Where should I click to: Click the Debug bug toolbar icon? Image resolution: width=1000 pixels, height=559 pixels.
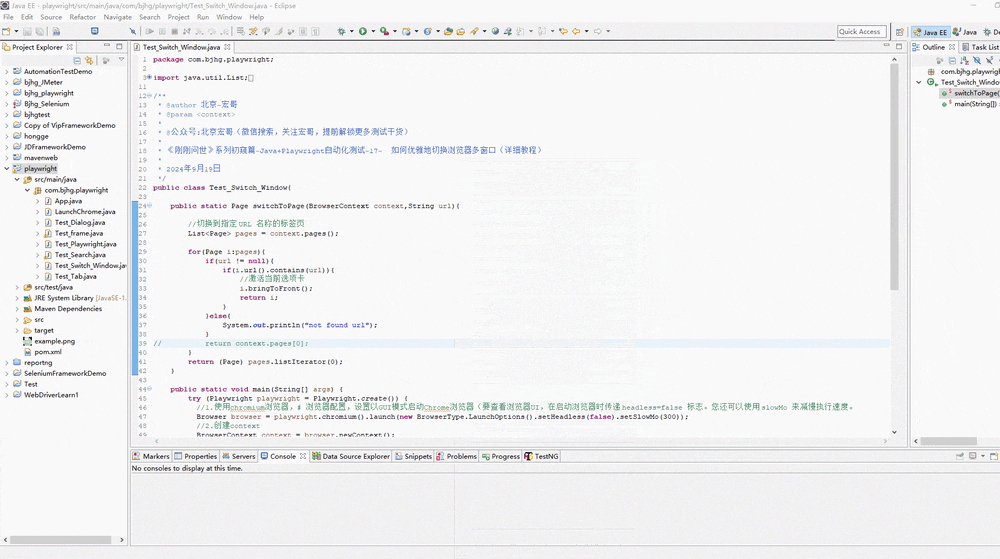341,31
